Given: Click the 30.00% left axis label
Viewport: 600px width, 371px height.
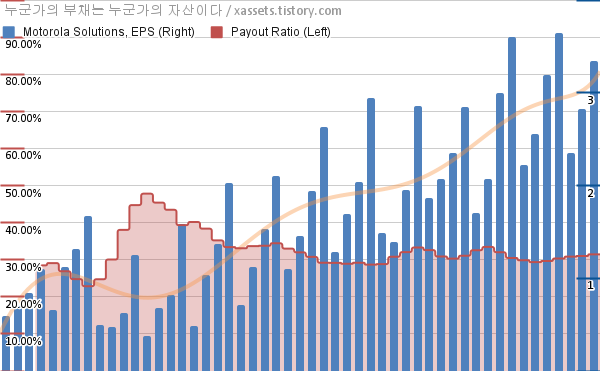Looking at the screenshot, I should click(x=23, y=267).
